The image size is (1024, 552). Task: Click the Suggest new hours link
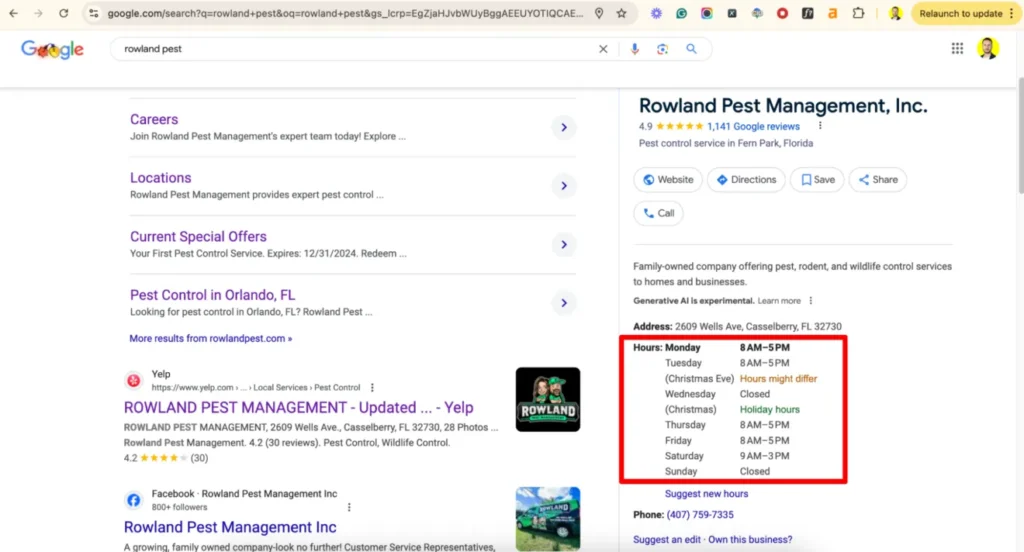click(706, 494)
